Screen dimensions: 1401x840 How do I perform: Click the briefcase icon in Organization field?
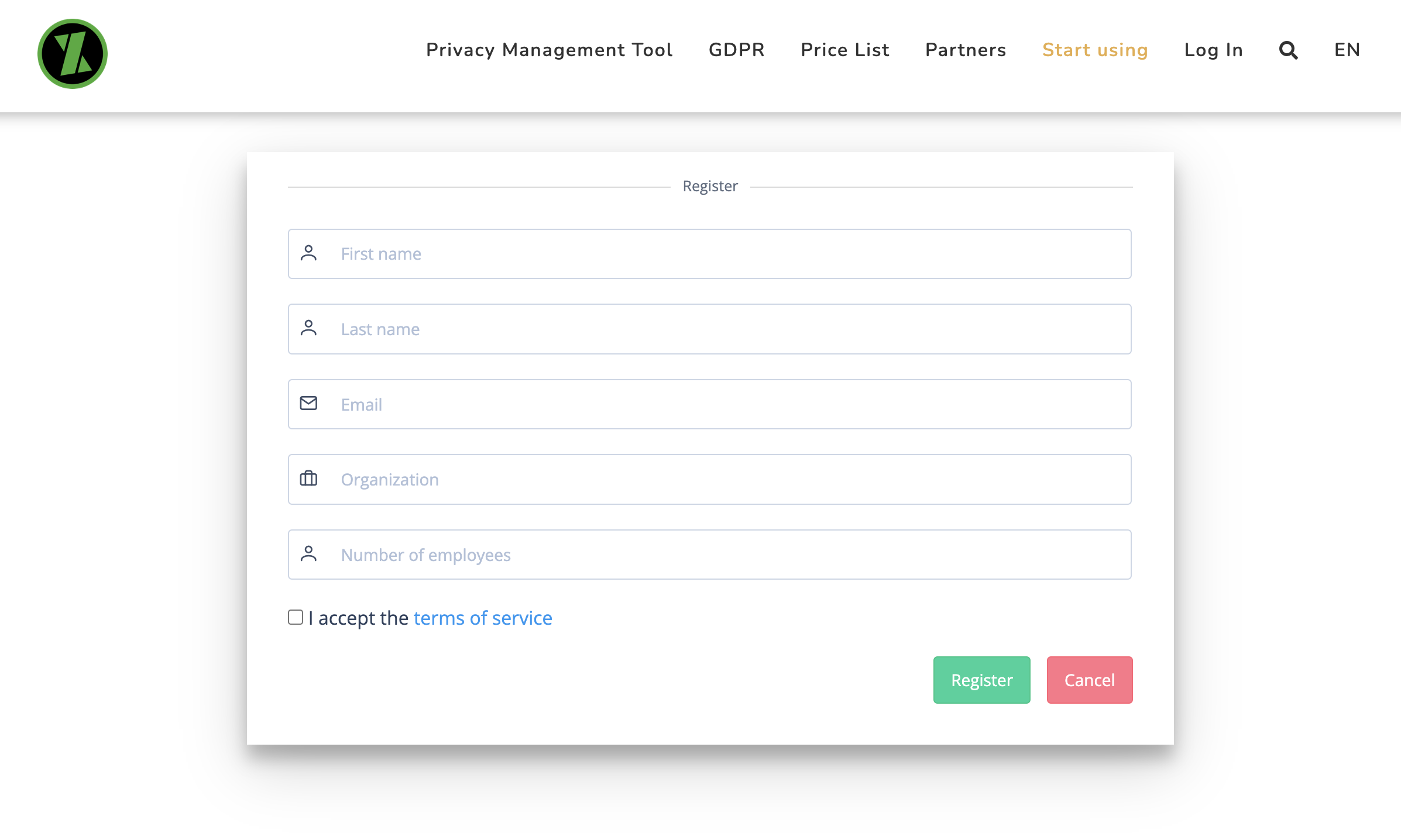point(308,478)
